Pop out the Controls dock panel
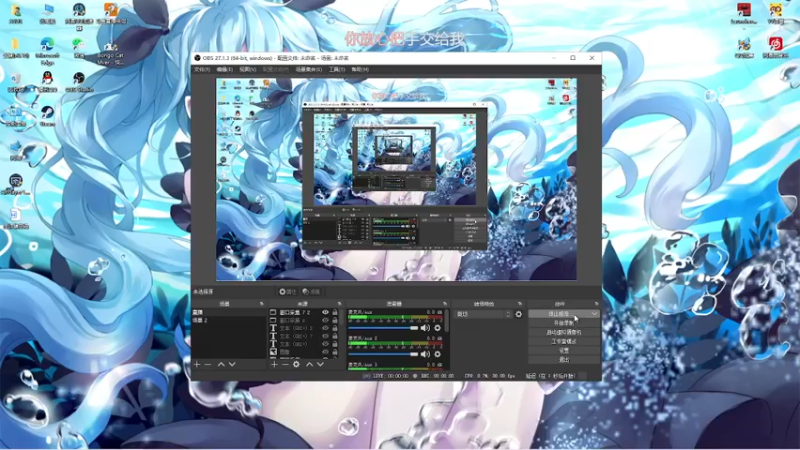 [596, 304]
